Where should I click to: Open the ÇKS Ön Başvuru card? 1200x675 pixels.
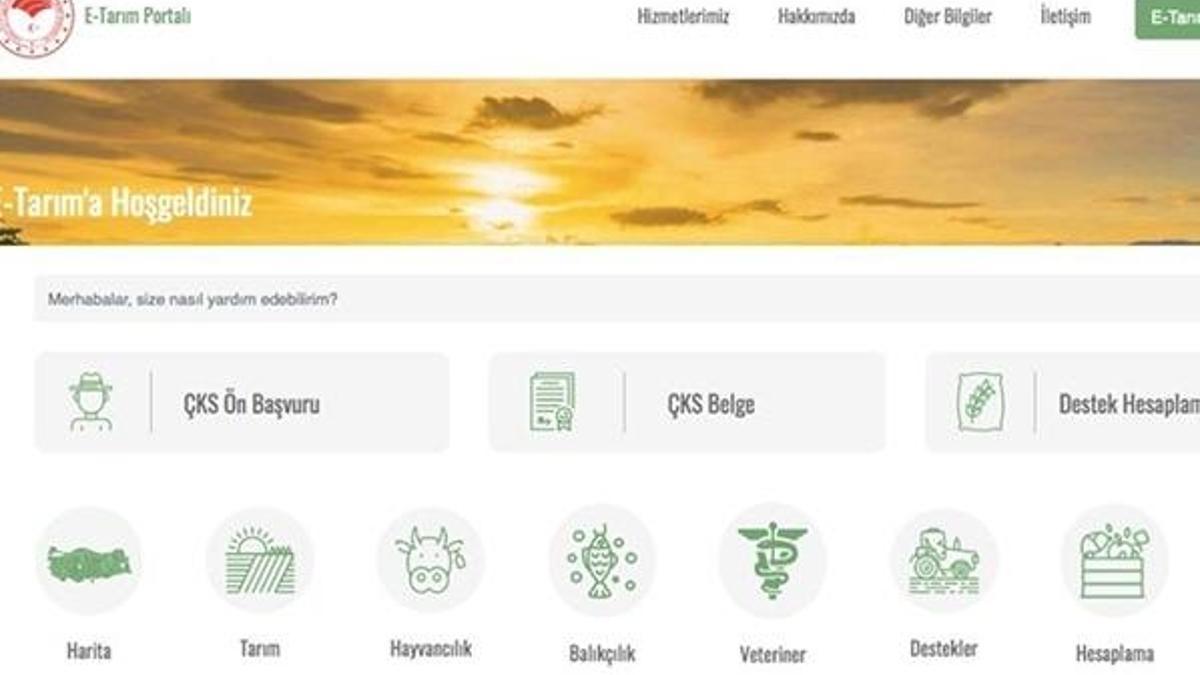pos(241,402)
